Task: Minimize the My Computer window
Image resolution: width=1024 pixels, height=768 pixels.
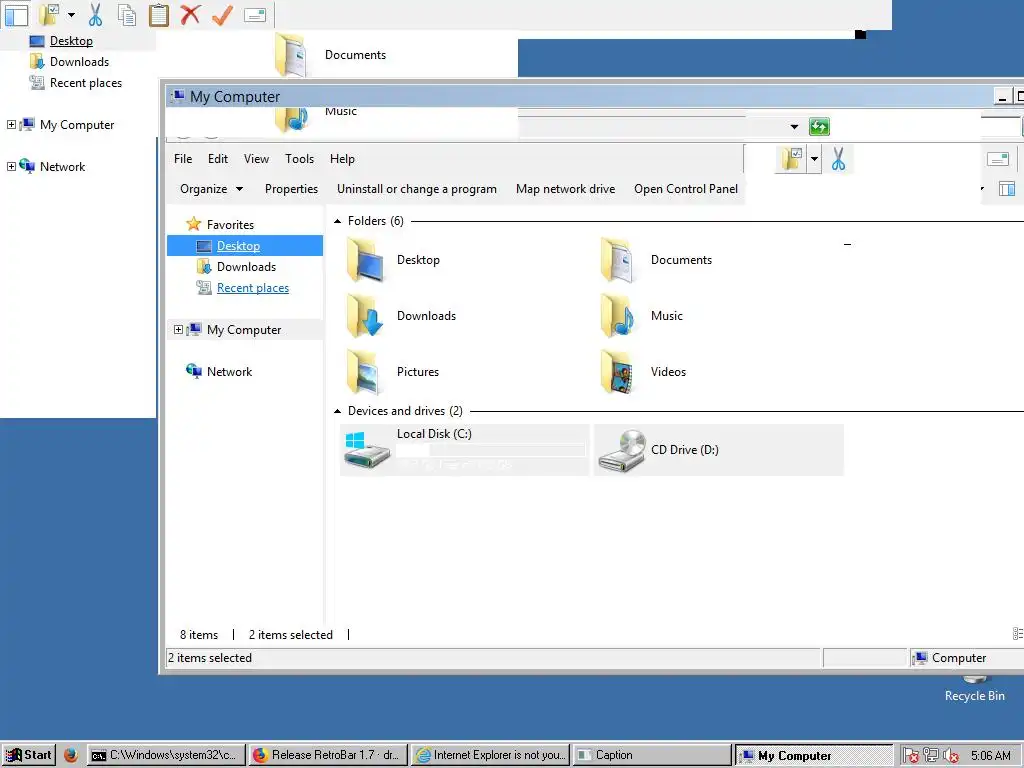Action: coord(1002,97)
